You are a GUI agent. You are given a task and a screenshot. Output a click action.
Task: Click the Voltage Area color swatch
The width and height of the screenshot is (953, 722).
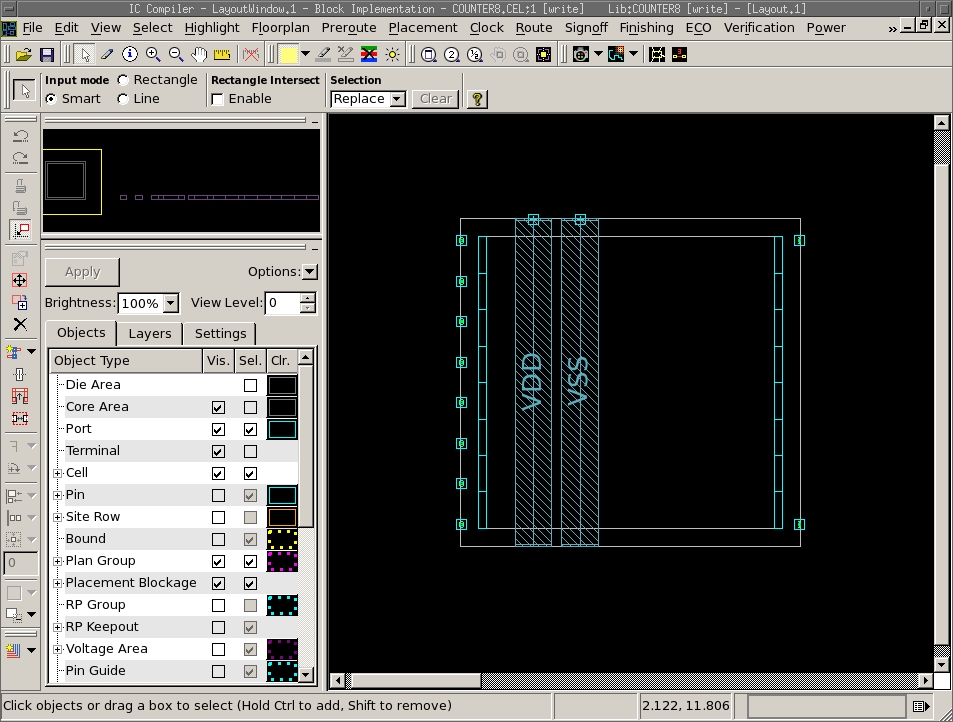tap(282, 649)
